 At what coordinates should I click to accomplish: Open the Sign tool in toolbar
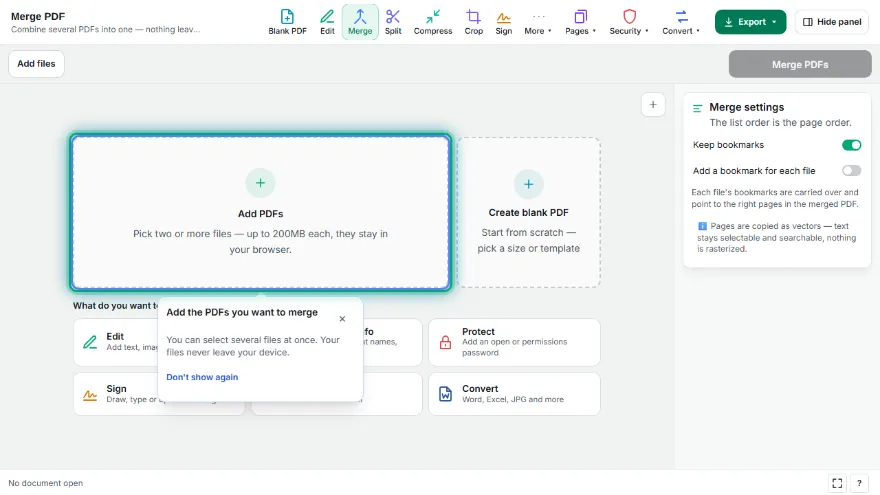(503, 22)
